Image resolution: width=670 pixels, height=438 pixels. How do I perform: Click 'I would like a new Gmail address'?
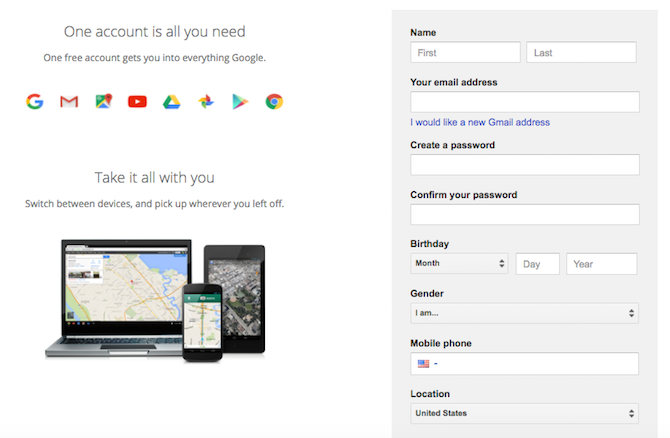click(x=480, y=122)
